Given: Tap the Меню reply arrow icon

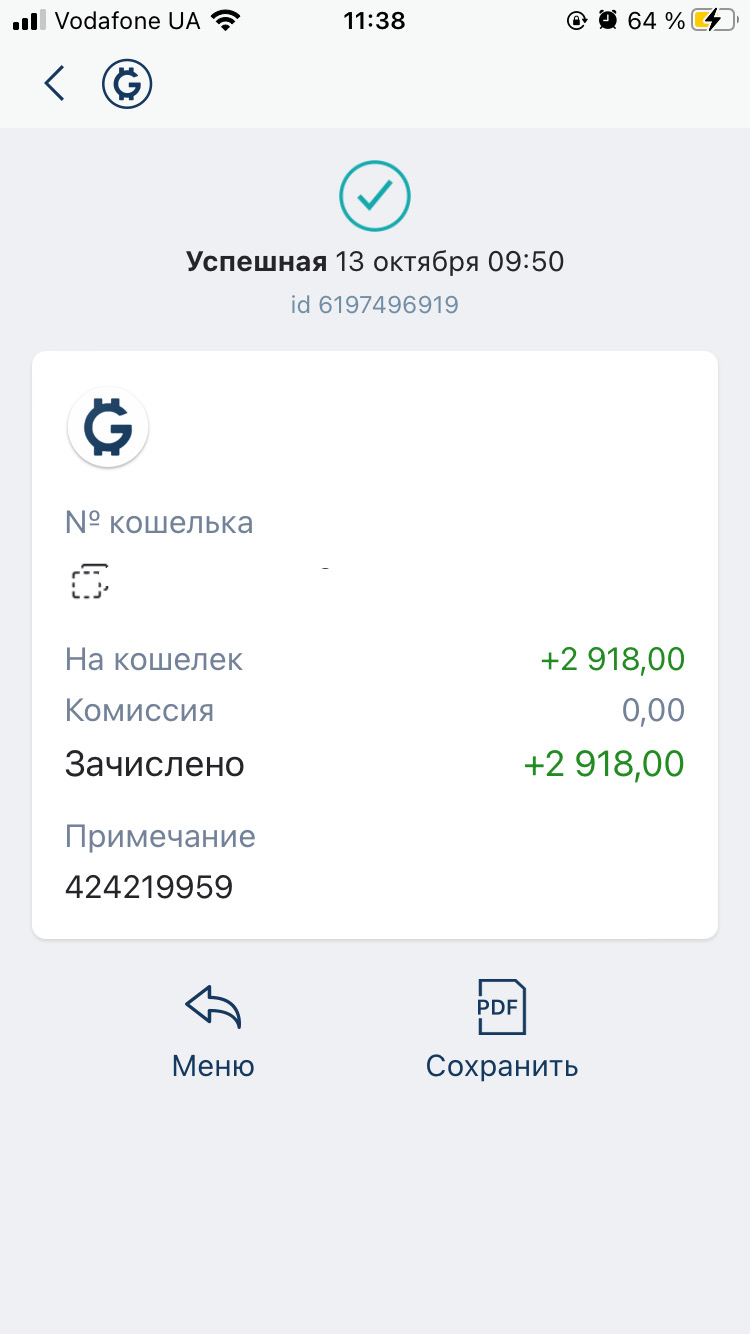Looking at the screenshot, I should tap(213, 1008).
